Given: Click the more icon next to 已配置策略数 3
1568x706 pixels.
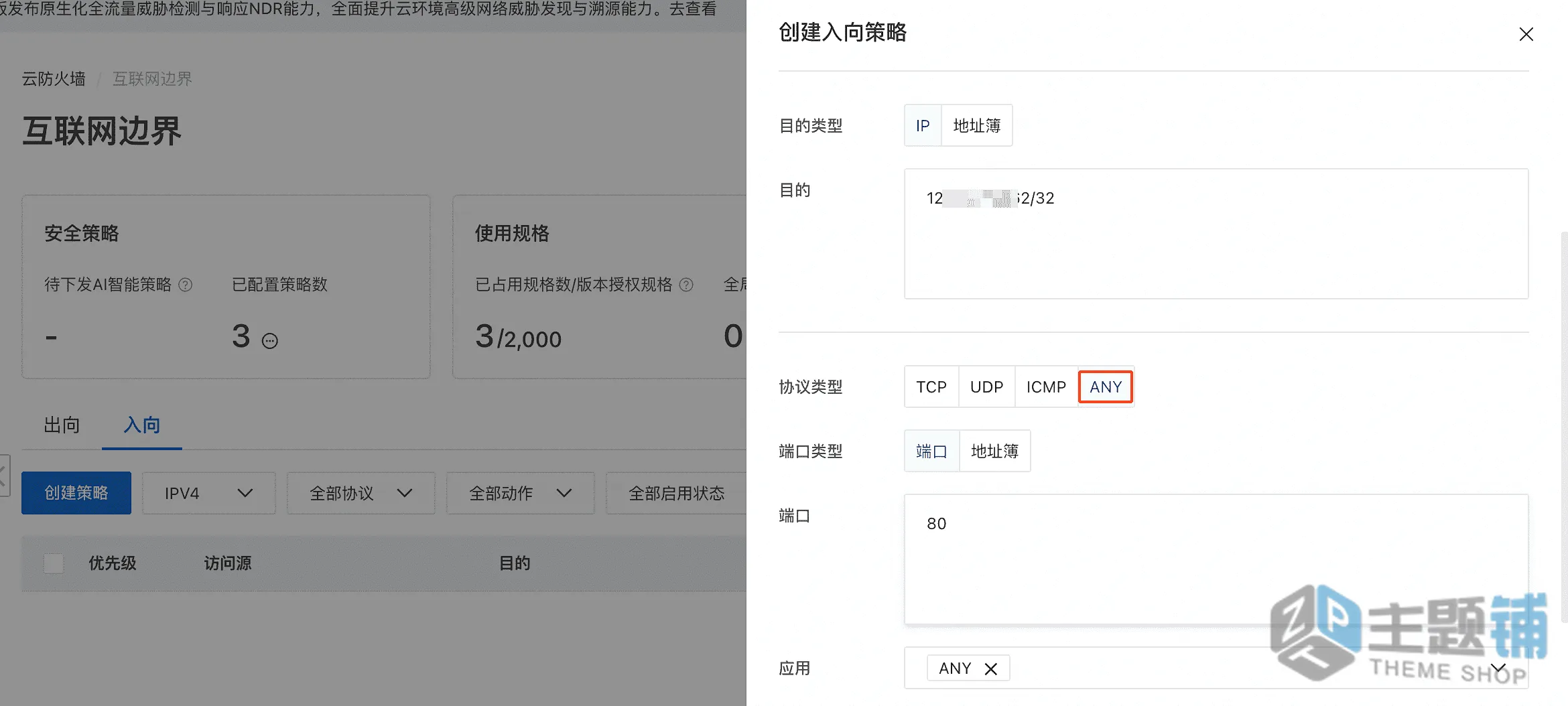Looking at the screenshot, I should 269,341.
